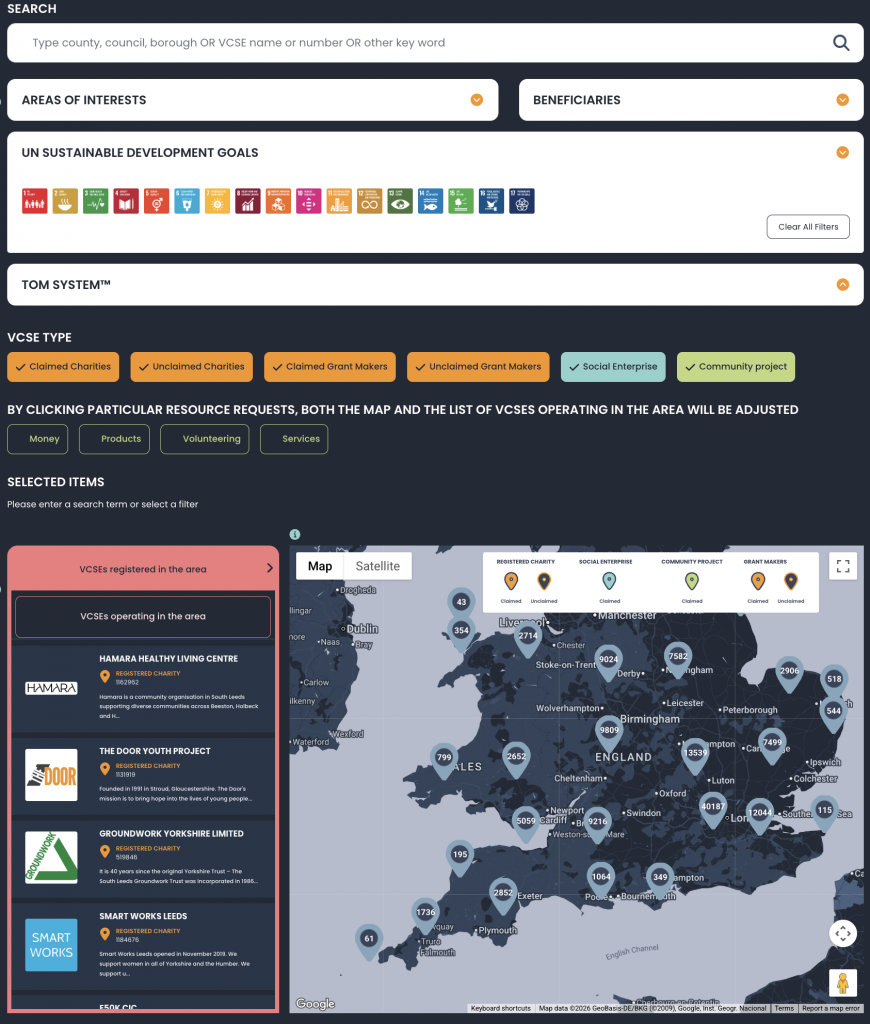Click the info icon above the map

pyautogui.click(x=295, y=535)
